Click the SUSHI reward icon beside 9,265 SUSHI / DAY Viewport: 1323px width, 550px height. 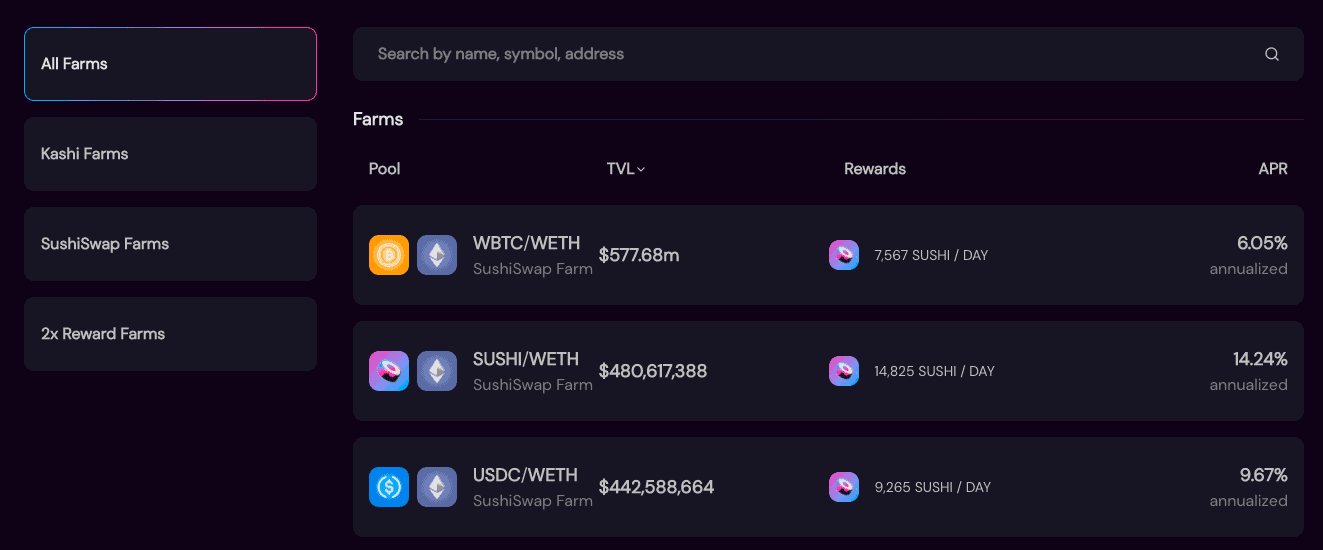point(844,487)
